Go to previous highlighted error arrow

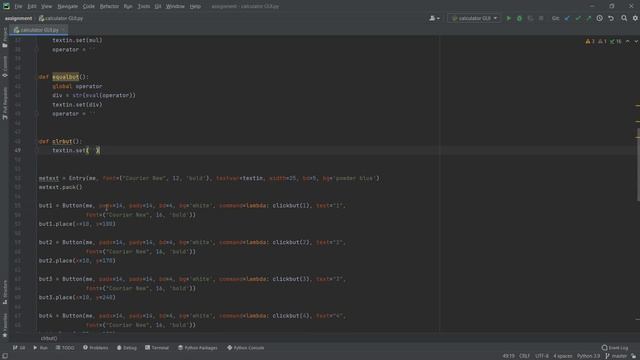[x=628, y=41]
